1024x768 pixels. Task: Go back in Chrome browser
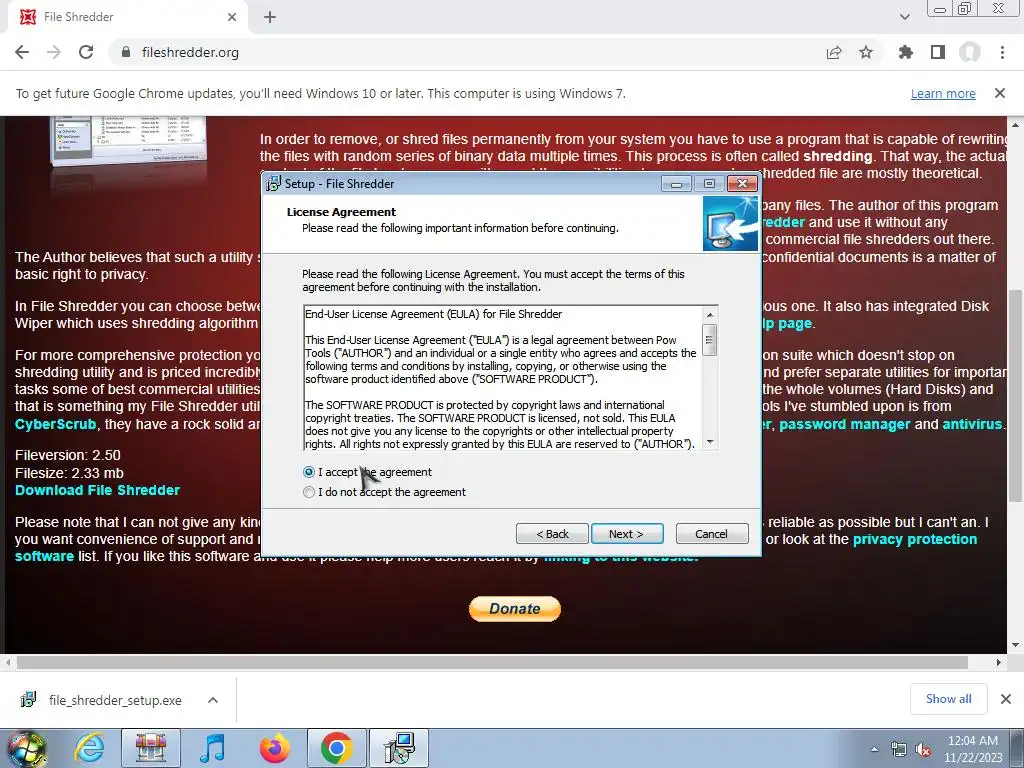pyautogui.click(x=22, y=52)
